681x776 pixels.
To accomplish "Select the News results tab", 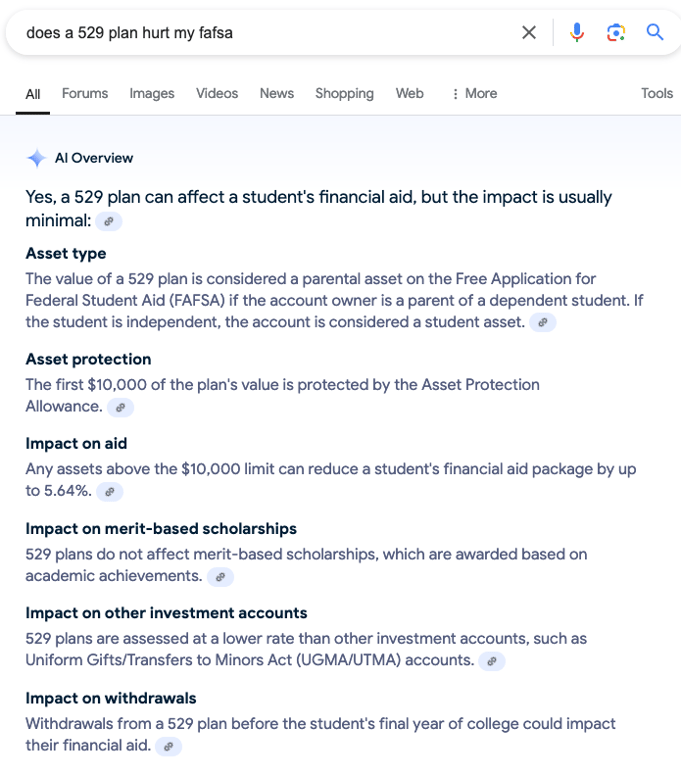I will [x=277, y=94].
